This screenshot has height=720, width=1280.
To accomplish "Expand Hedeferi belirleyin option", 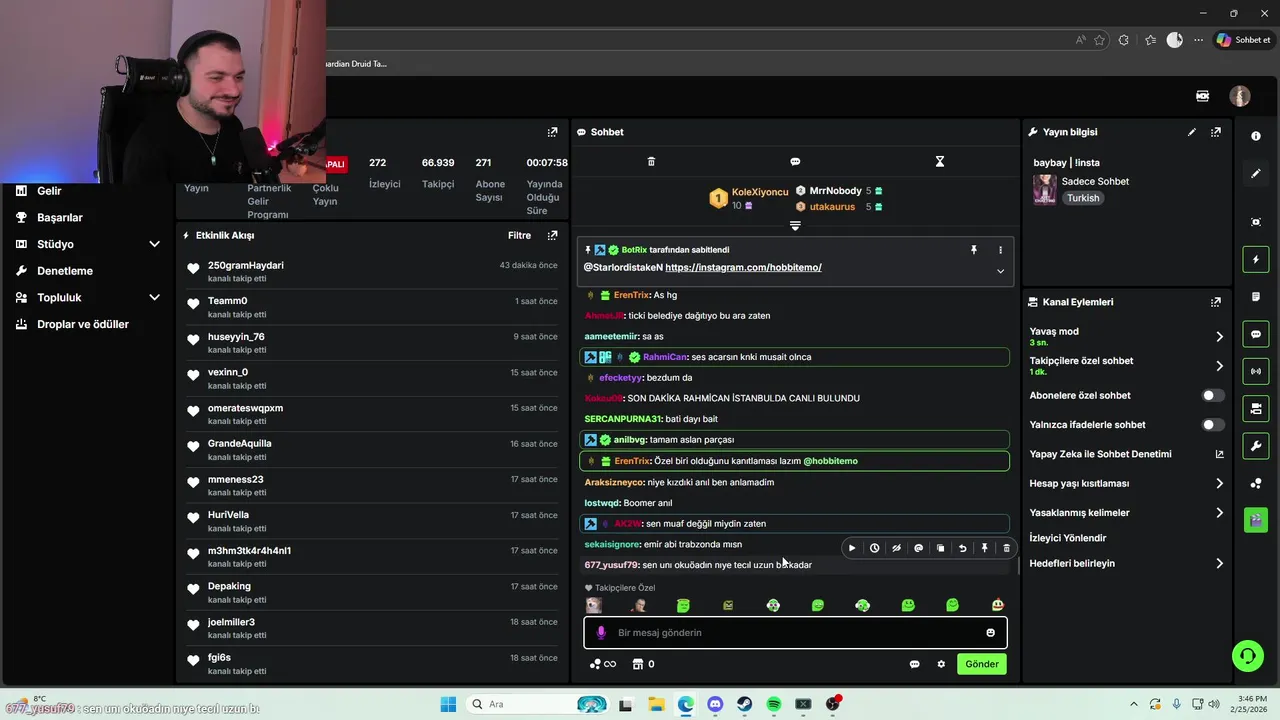I will click(x=1219, y=564).
